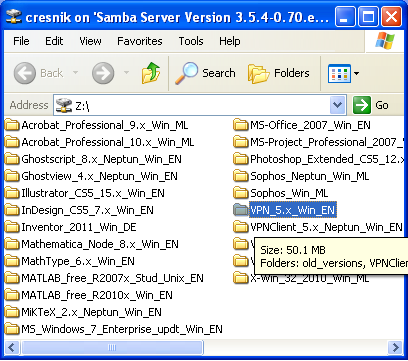This screenshot has height=361, width=408.
Task: Open the View menu
Action: click(90, 41)
